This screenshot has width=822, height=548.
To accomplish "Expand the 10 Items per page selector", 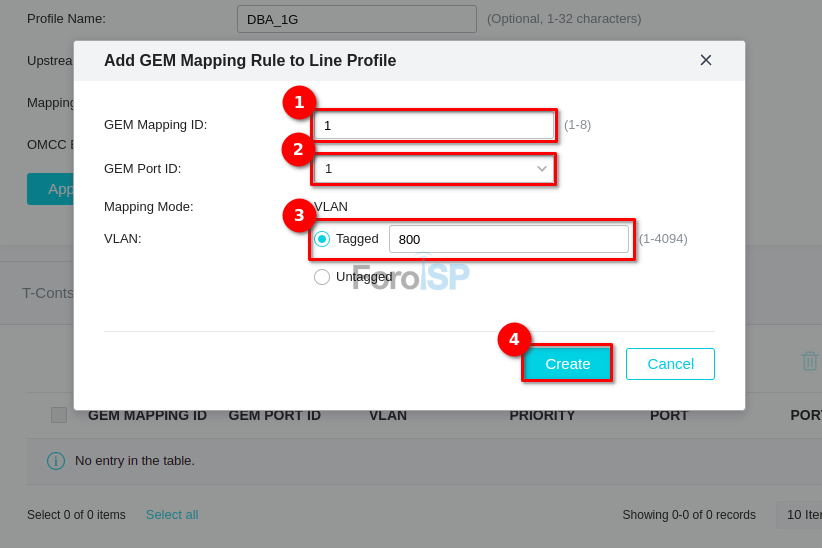I will (x=802, y=515).
